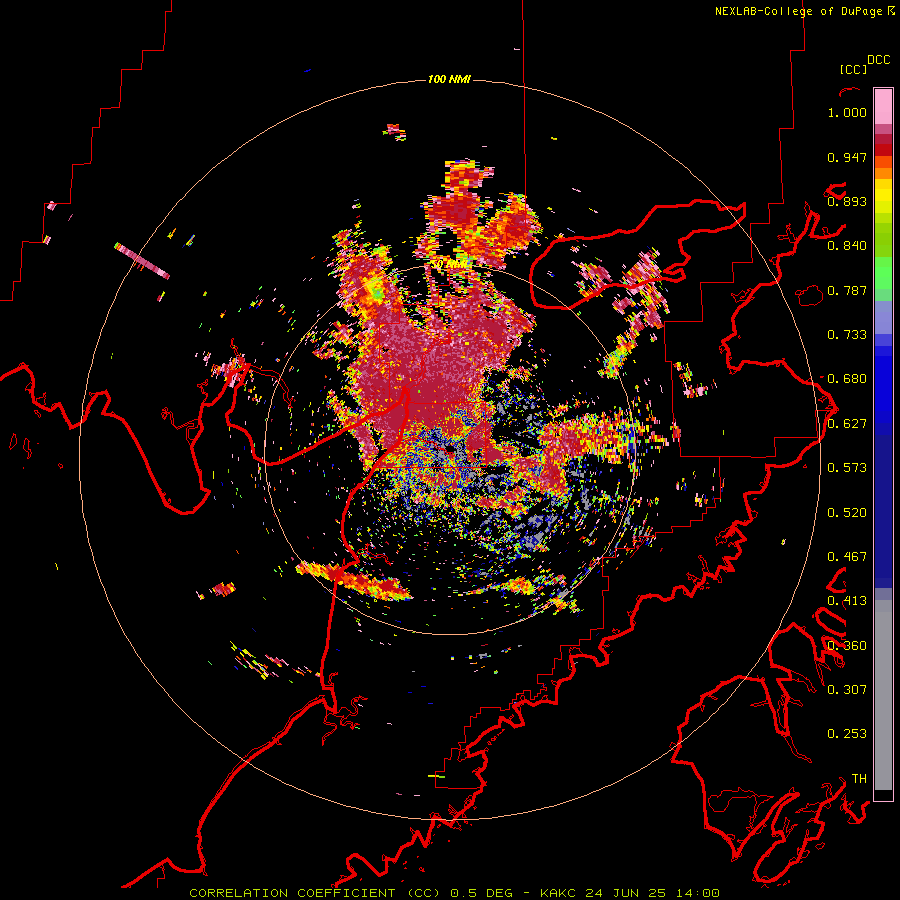Click the light pink top color bar segment
900x900 pixels.
click(x=883, y=106)
